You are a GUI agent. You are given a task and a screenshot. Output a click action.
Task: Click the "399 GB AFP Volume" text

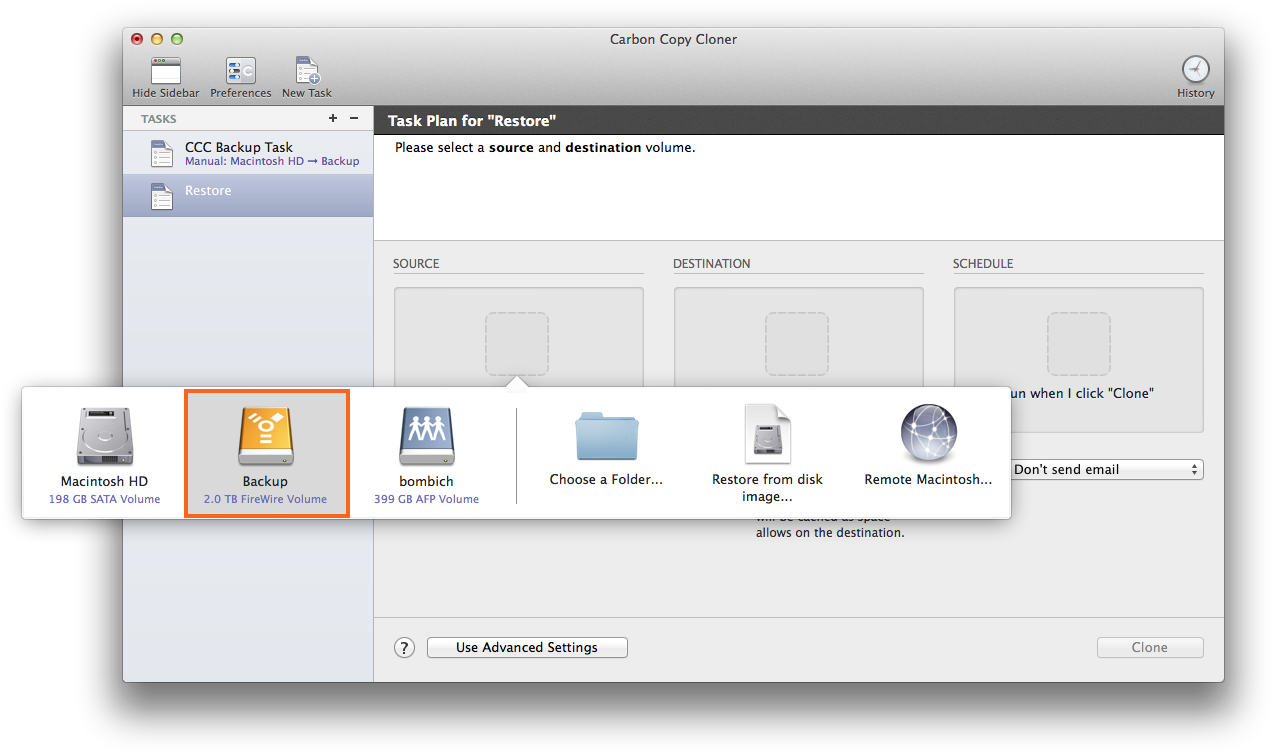coord(426,499)
